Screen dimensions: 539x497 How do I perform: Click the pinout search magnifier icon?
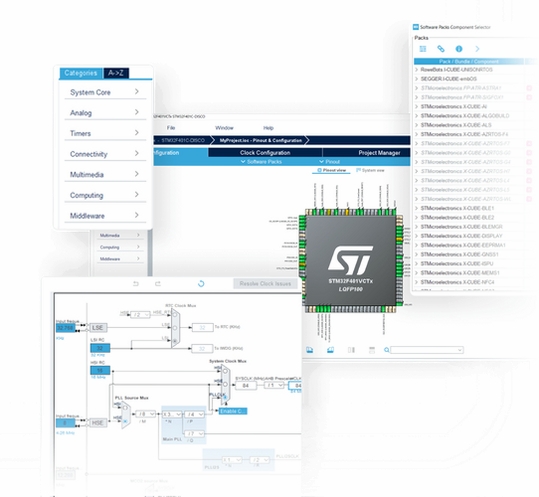pos(387,350)
